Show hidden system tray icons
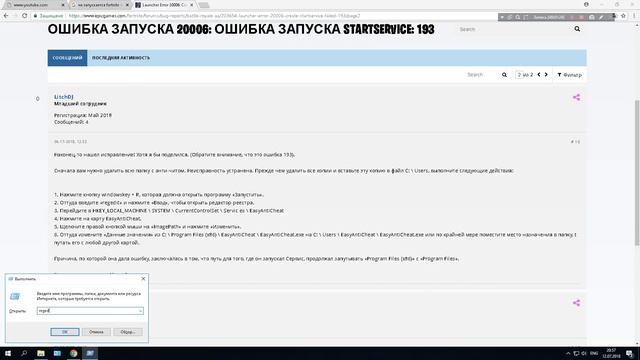Image resolution: width=640 pixels, height=360 pixels. coord(568,353)
